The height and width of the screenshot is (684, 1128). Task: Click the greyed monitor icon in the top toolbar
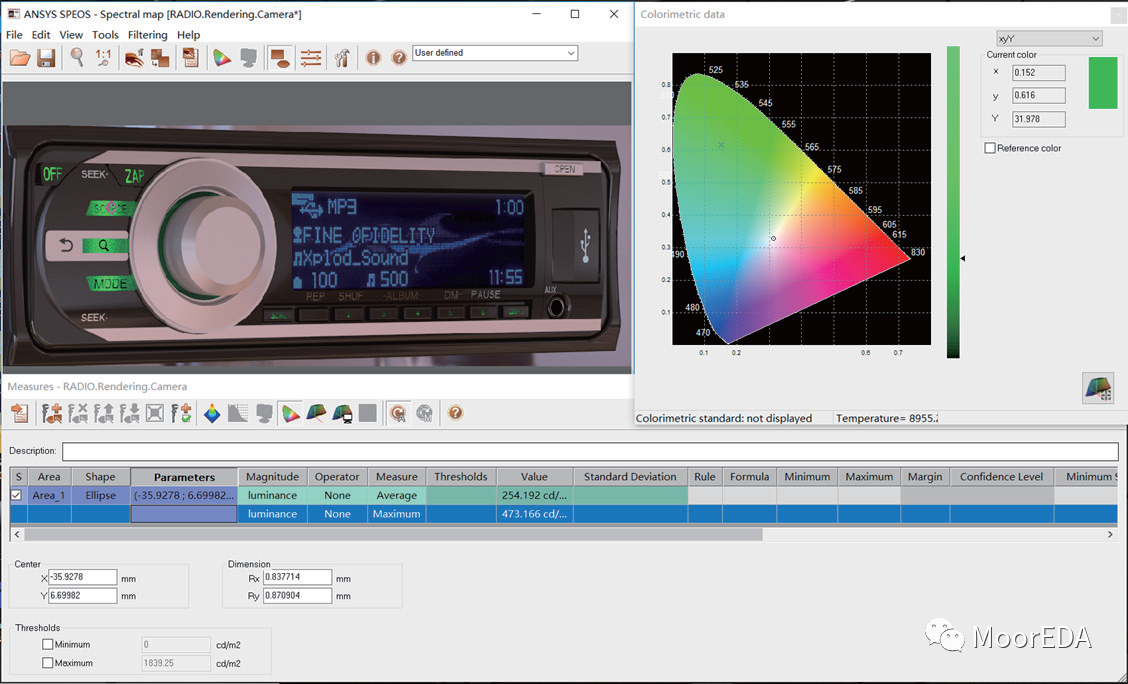[x=248, y=58]
